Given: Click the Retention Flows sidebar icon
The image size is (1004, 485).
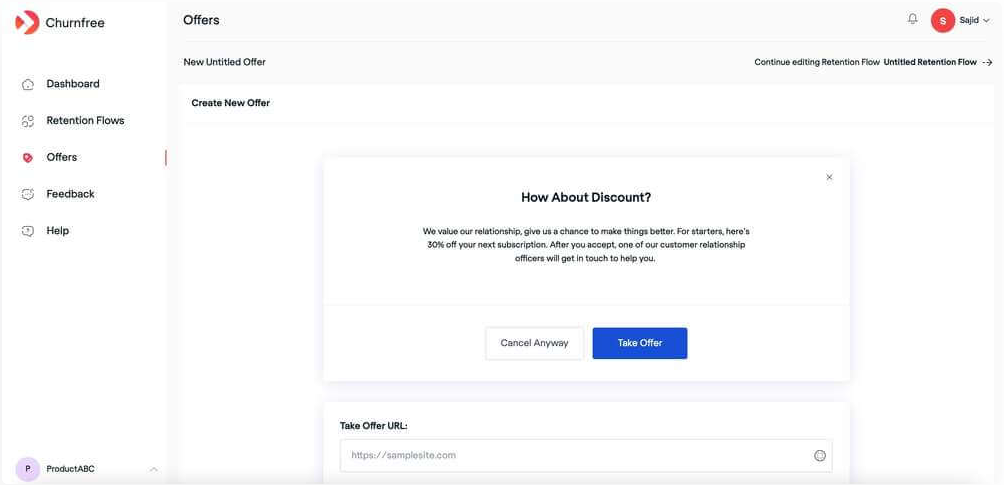Looking at the screenshot, I should click(x=28, y=121).
